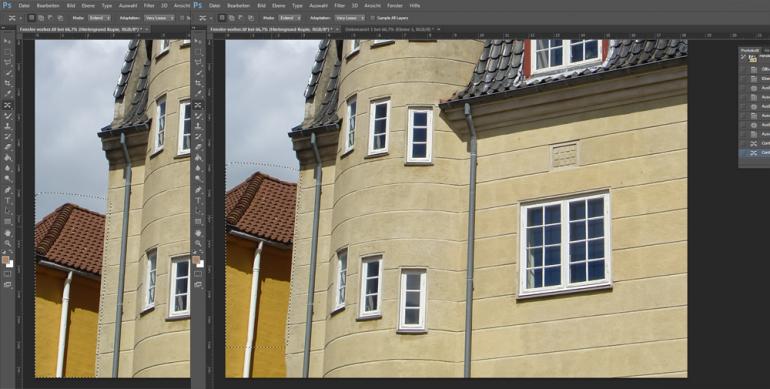Select the Quick Selection tool in left window
The width and height of the screenshot is (770, 389).
[8, 73]
